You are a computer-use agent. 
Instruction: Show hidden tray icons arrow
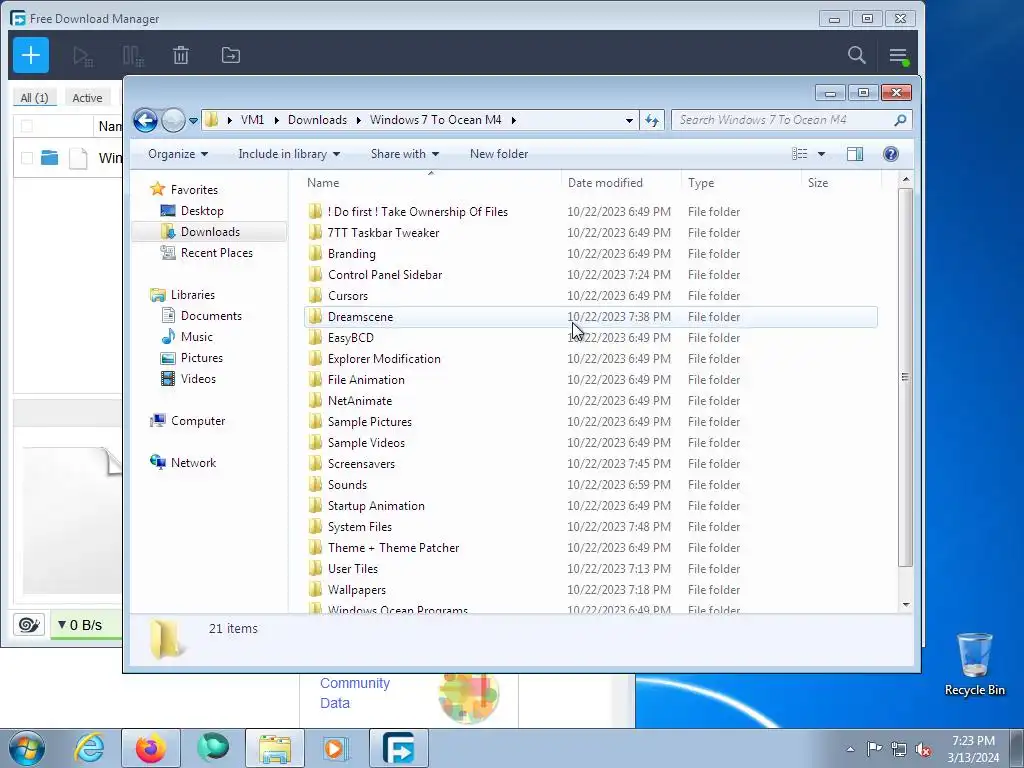click(x=850, y=749)
